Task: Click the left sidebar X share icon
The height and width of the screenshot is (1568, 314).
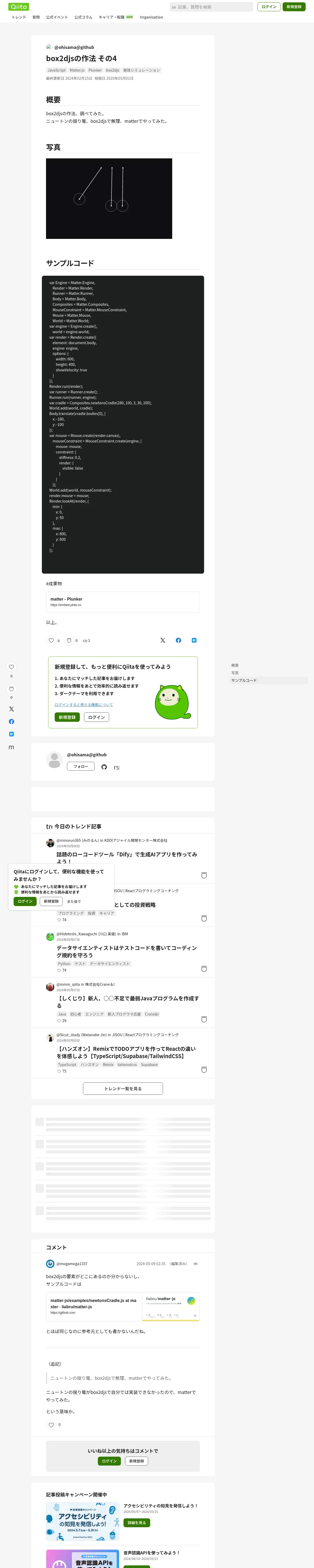Action: pyautogui.click(x=11, y=709)
